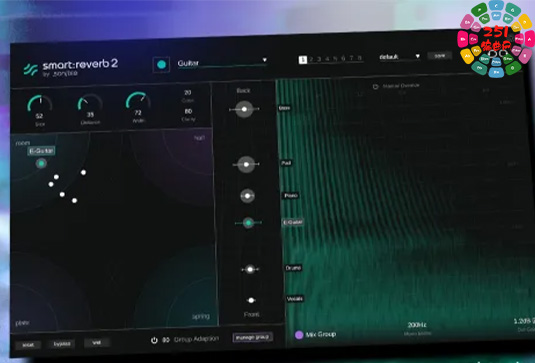Viewport: 535px width, 363px height.
Task: Switch to state number 6
Action: click(x=343, y=58)
